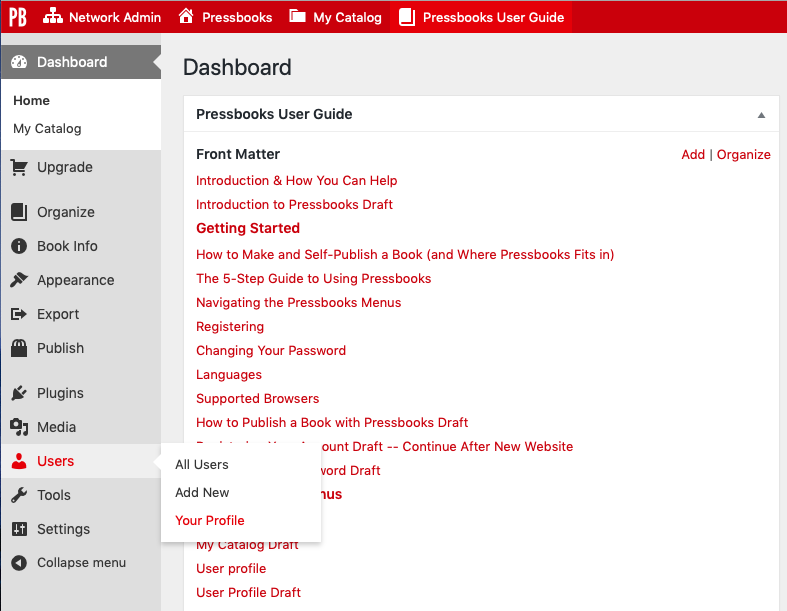787x611 pixels.
Task: Open My Catalog under Dashboard submenu
Action: [x=47, y=129]
